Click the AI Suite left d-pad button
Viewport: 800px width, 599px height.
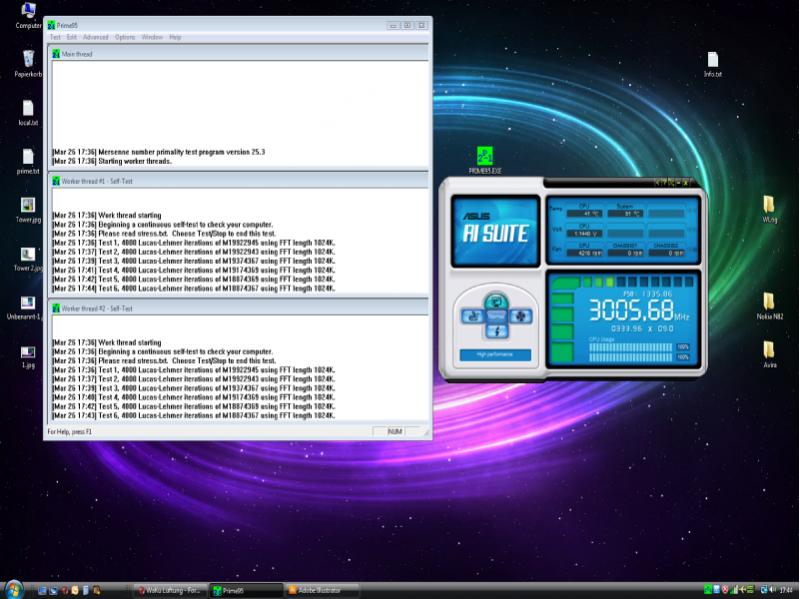tap(472, 316)
